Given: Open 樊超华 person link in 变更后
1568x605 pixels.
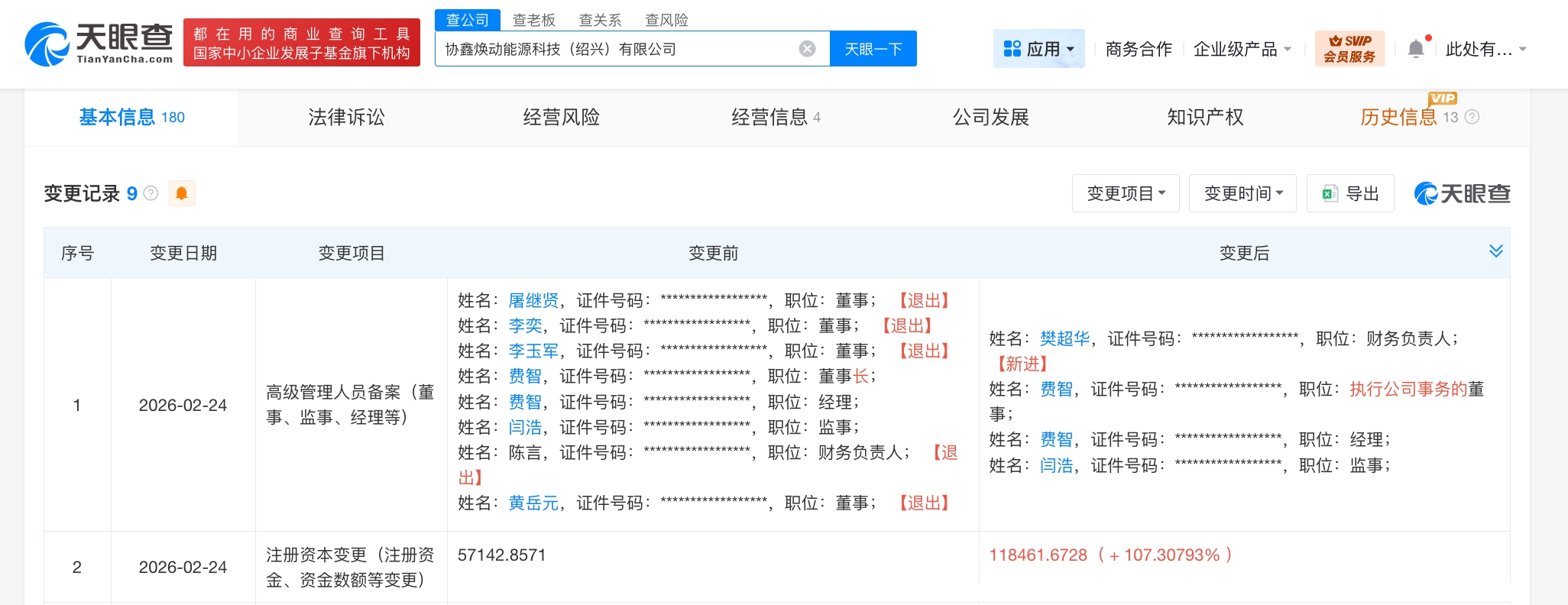Looking at the screenshot, I should (1064, 338).
